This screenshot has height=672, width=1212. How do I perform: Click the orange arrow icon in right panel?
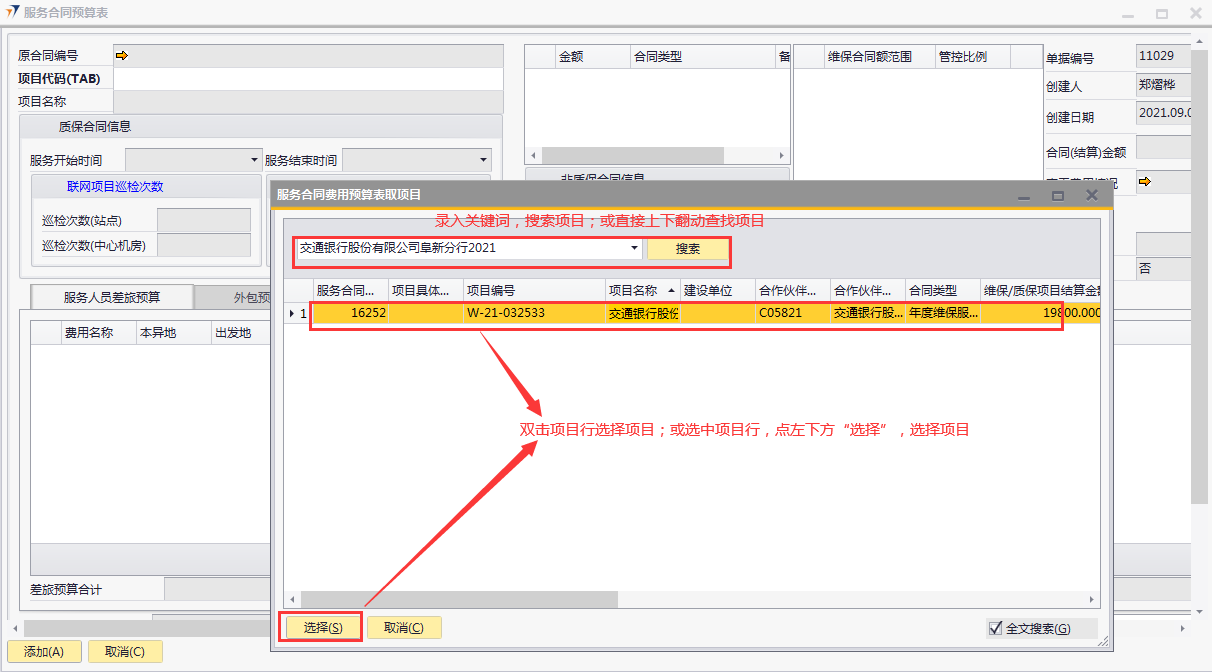click(1145, 182)
